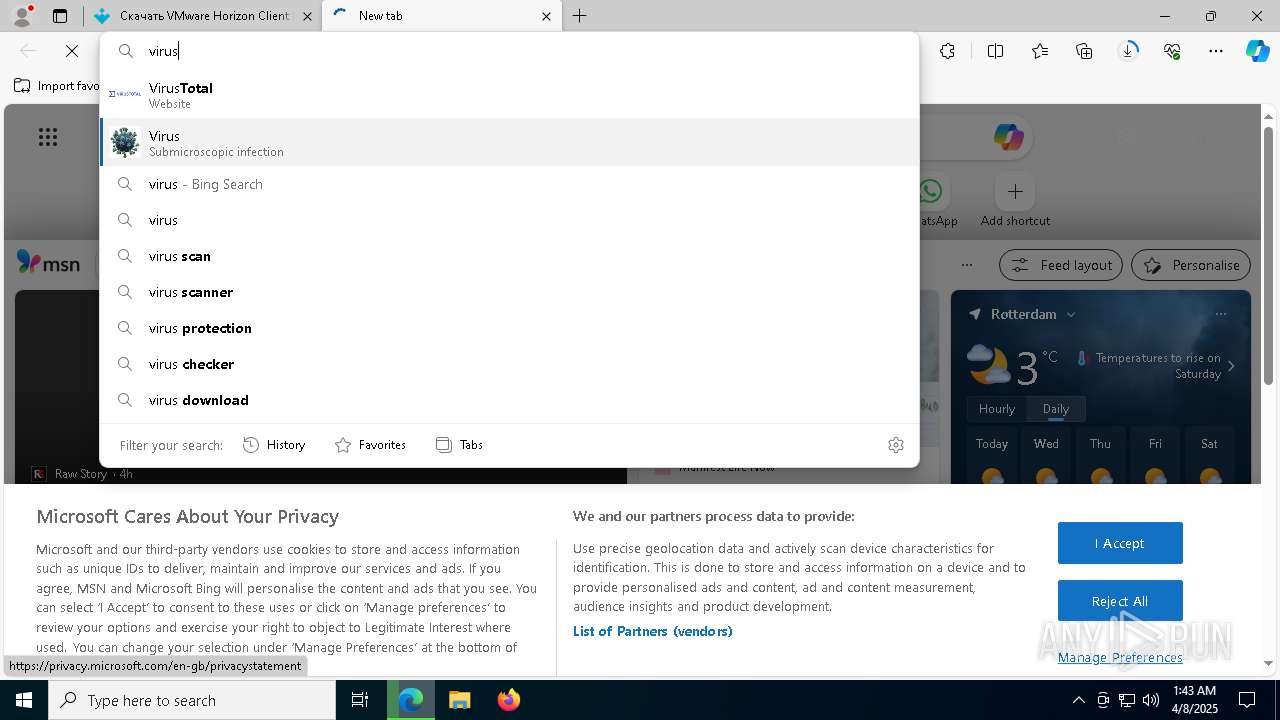
Task: Open the app launcher grid icon
Action: [x=48, y=137]
